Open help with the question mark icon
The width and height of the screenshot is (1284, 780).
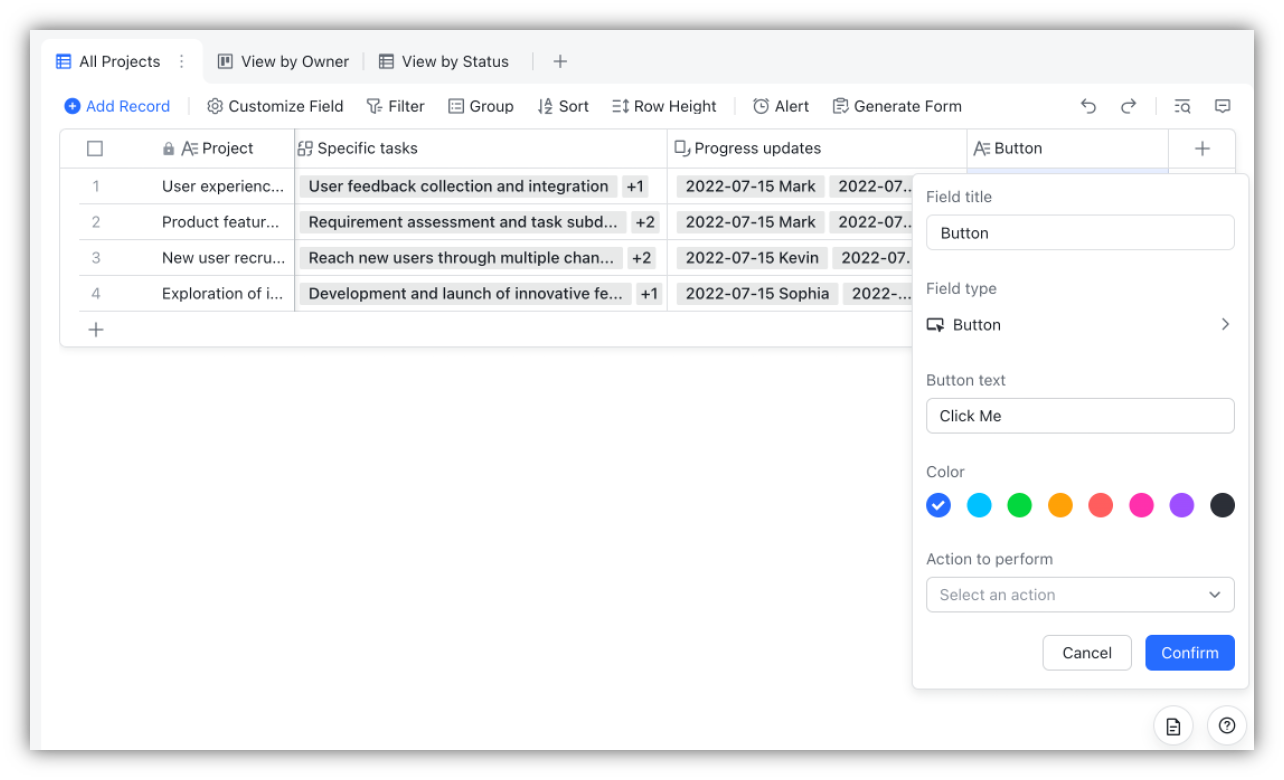point(1226,725)
